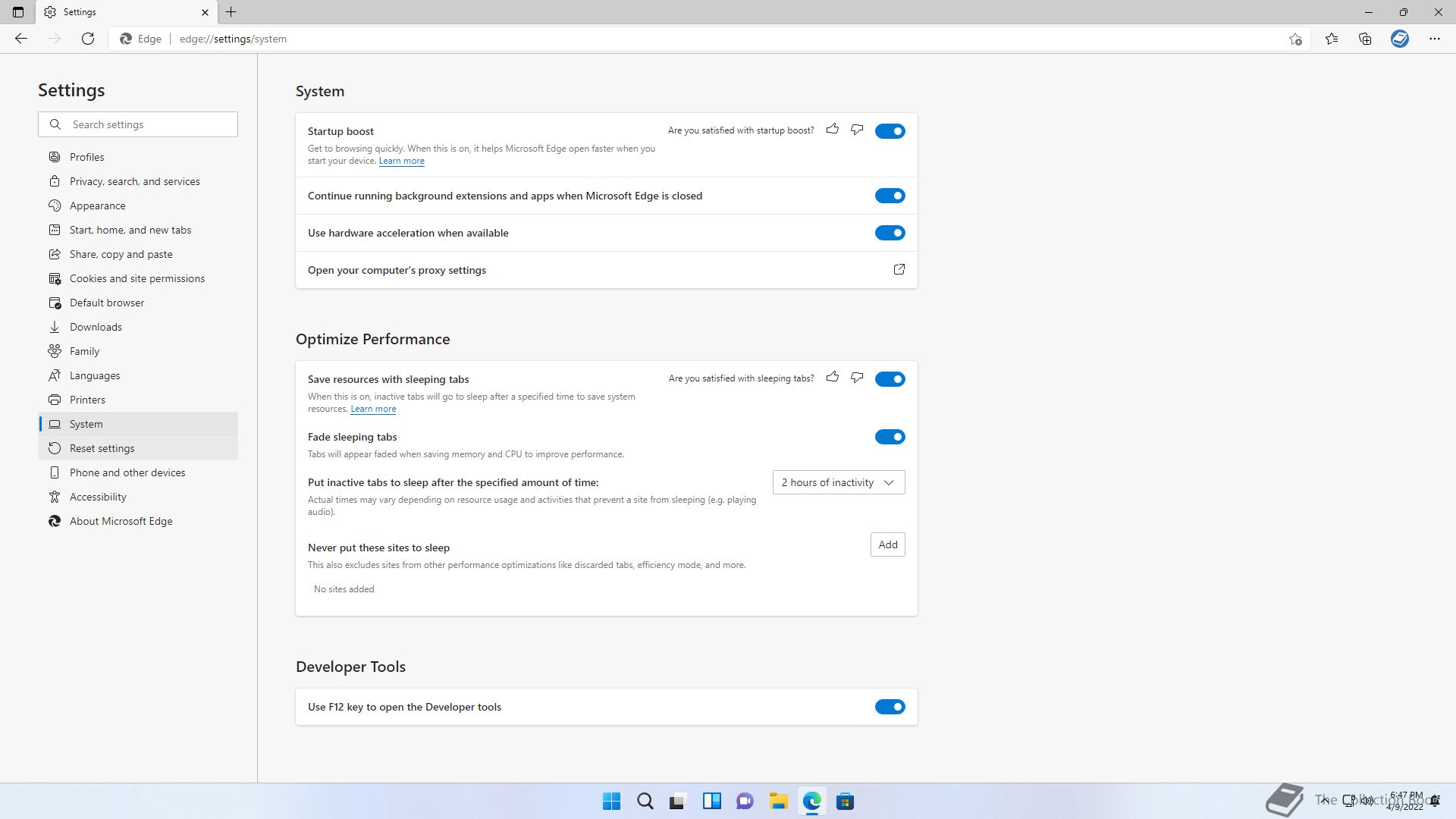Click the search magnifier in settings
The image size is (1456, 819).
(x=55, y=124)
